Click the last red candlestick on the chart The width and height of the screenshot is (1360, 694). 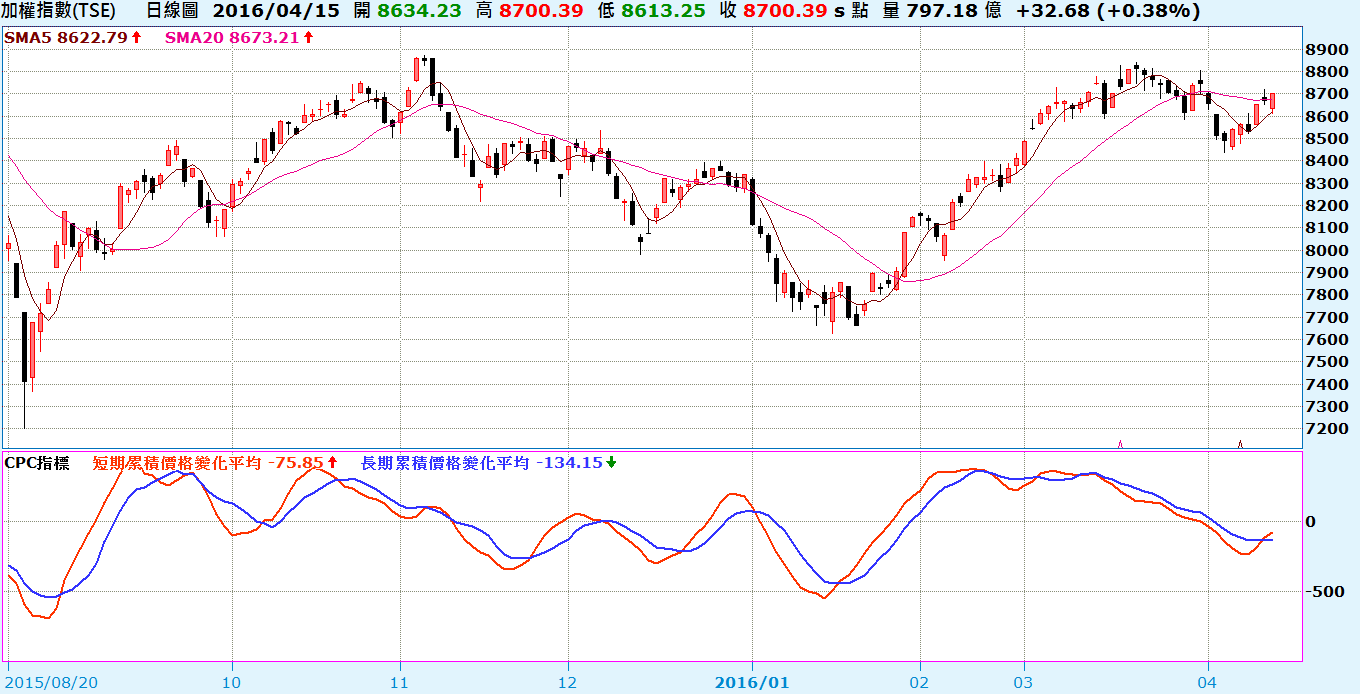[1273, 100]
